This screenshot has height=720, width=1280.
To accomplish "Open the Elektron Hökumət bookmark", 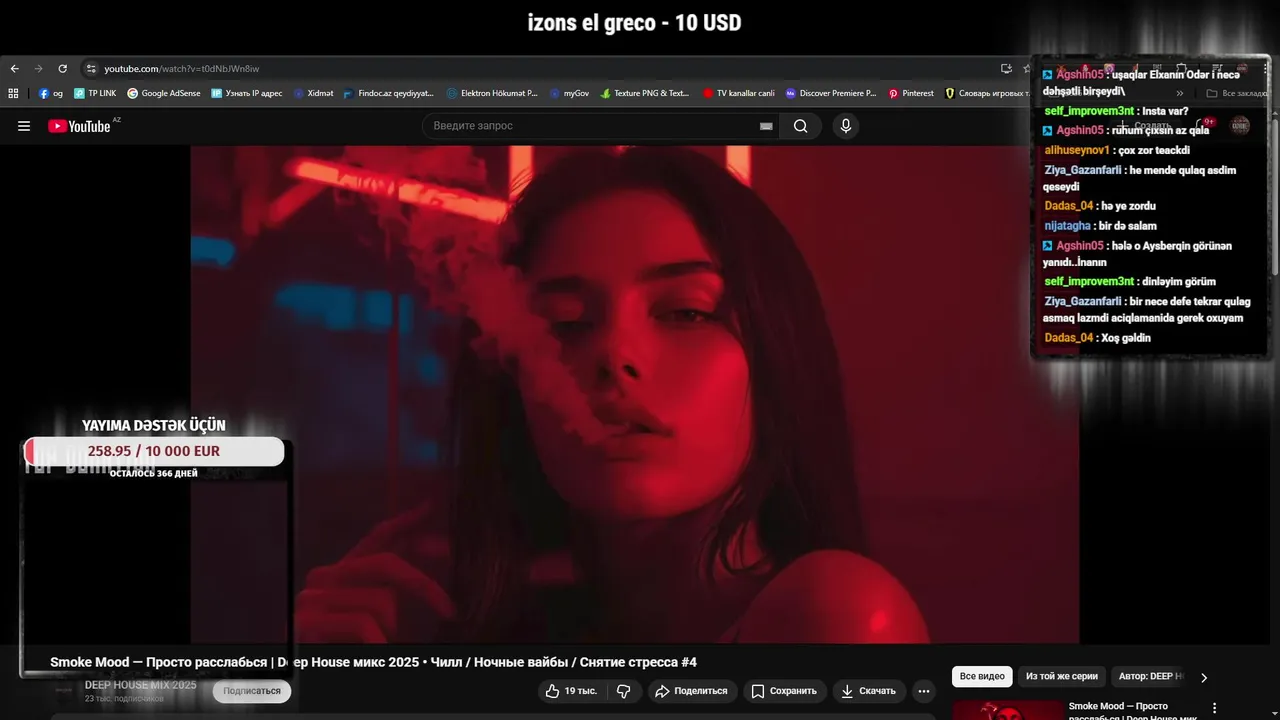I will tap(492, 93).
